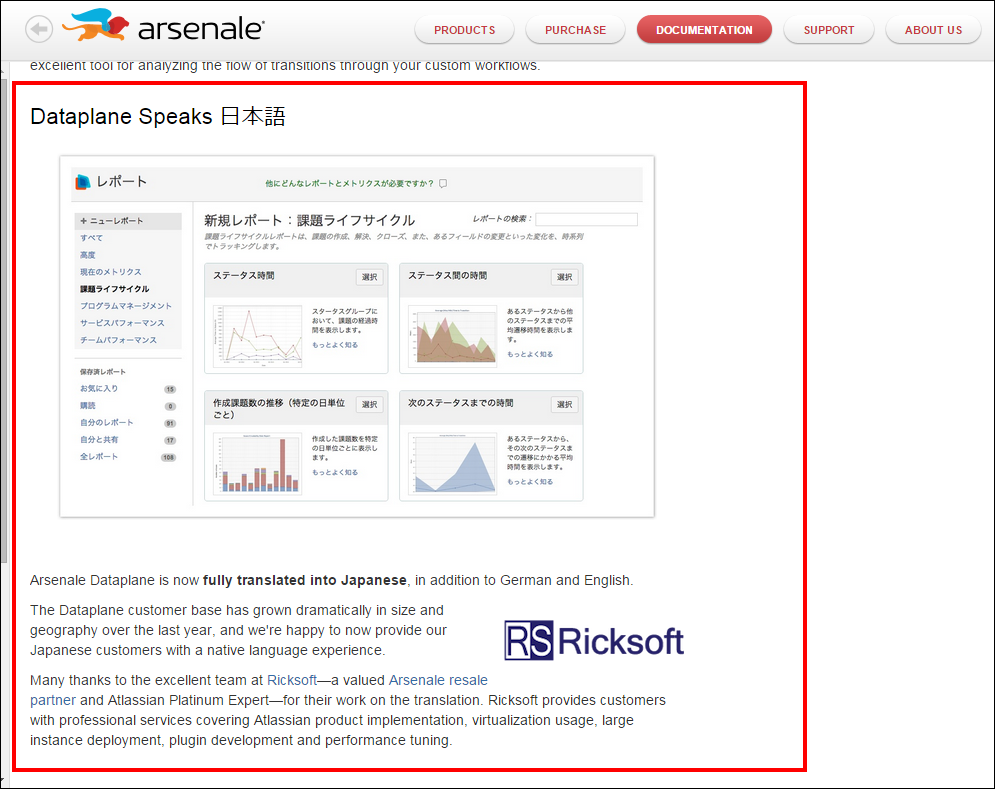Click 選択 on the ステータス時間 card
Image resolution: width=995 pixels, height=789 pixels.
pyautogui.click(x=369, y=277)
